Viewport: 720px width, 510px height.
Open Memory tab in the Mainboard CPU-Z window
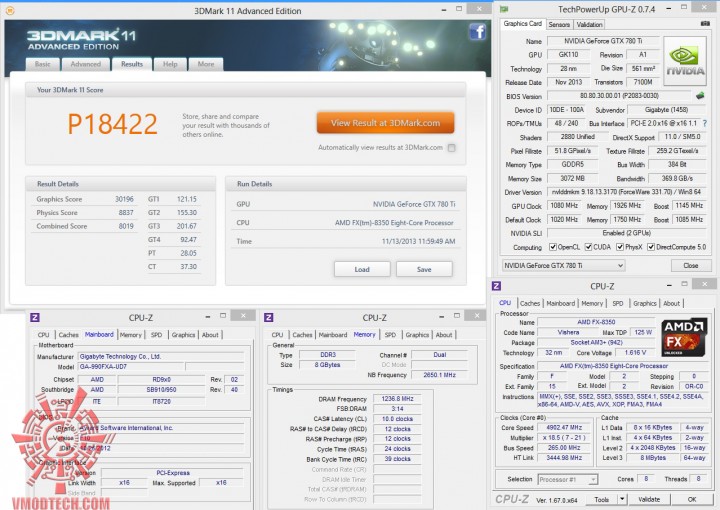point(131,335)
